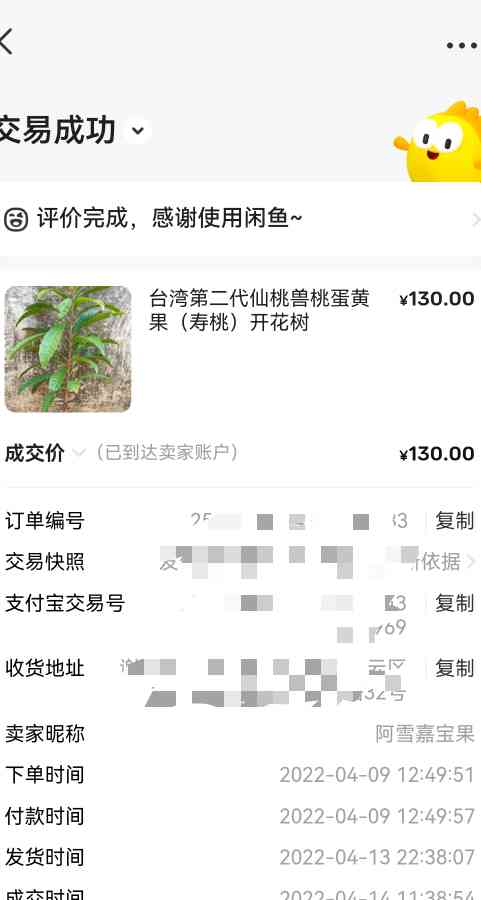The image size is (481, 900).
Task: Tap the item price ¥130.00 beside title
Action: [437, 299]
